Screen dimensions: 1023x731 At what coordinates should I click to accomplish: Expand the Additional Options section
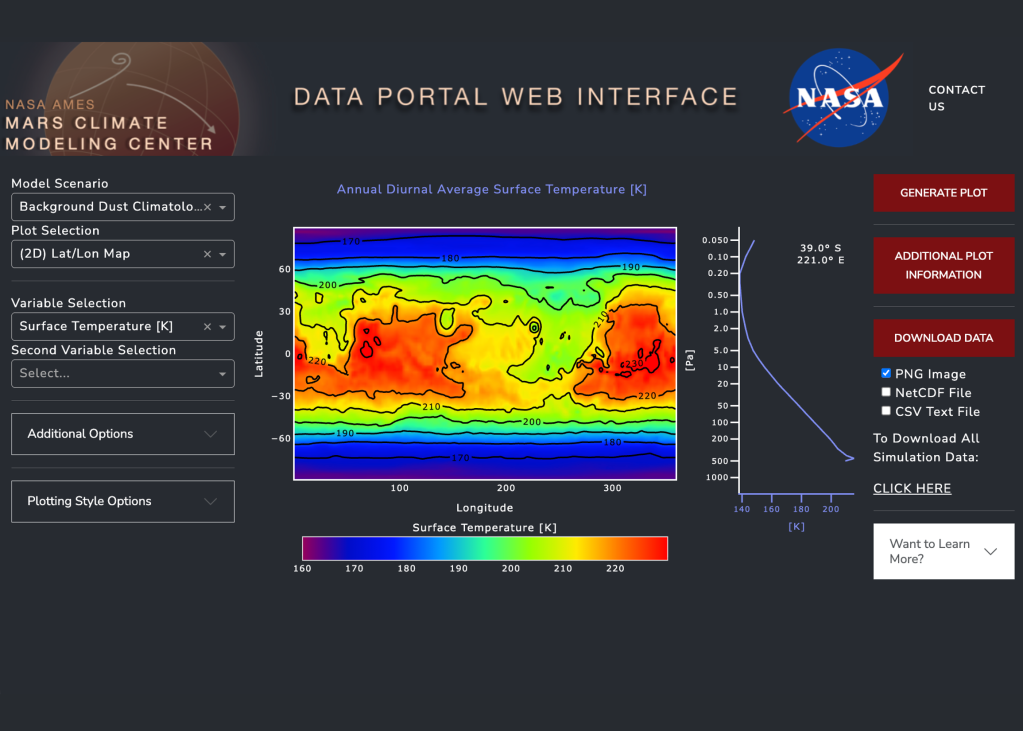coord(123,433)
